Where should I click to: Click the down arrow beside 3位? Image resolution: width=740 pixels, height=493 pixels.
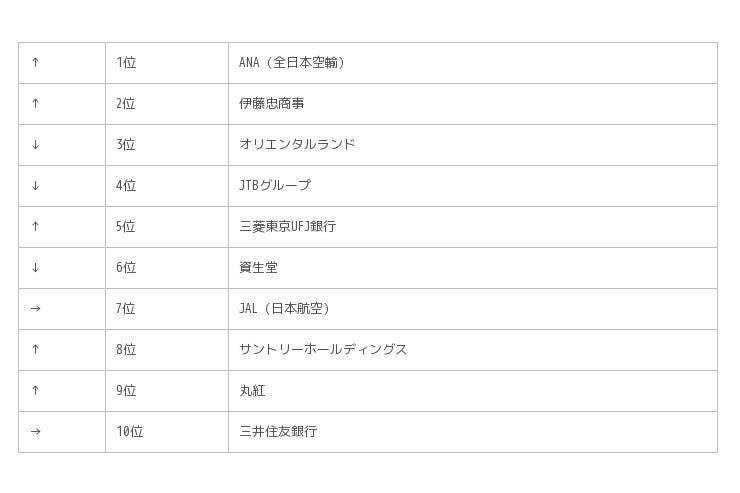click(36, 145)
